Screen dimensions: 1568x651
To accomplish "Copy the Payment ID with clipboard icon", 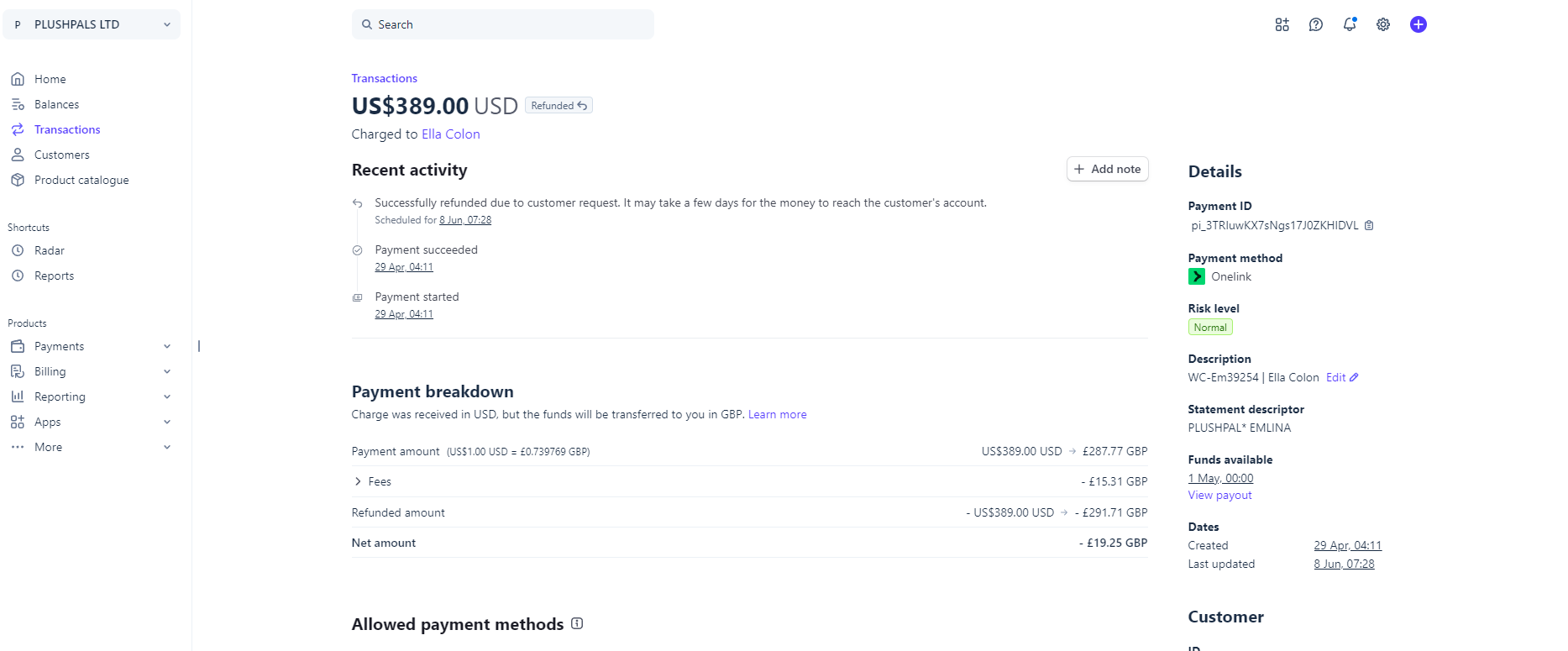I will click(1369, 225).
